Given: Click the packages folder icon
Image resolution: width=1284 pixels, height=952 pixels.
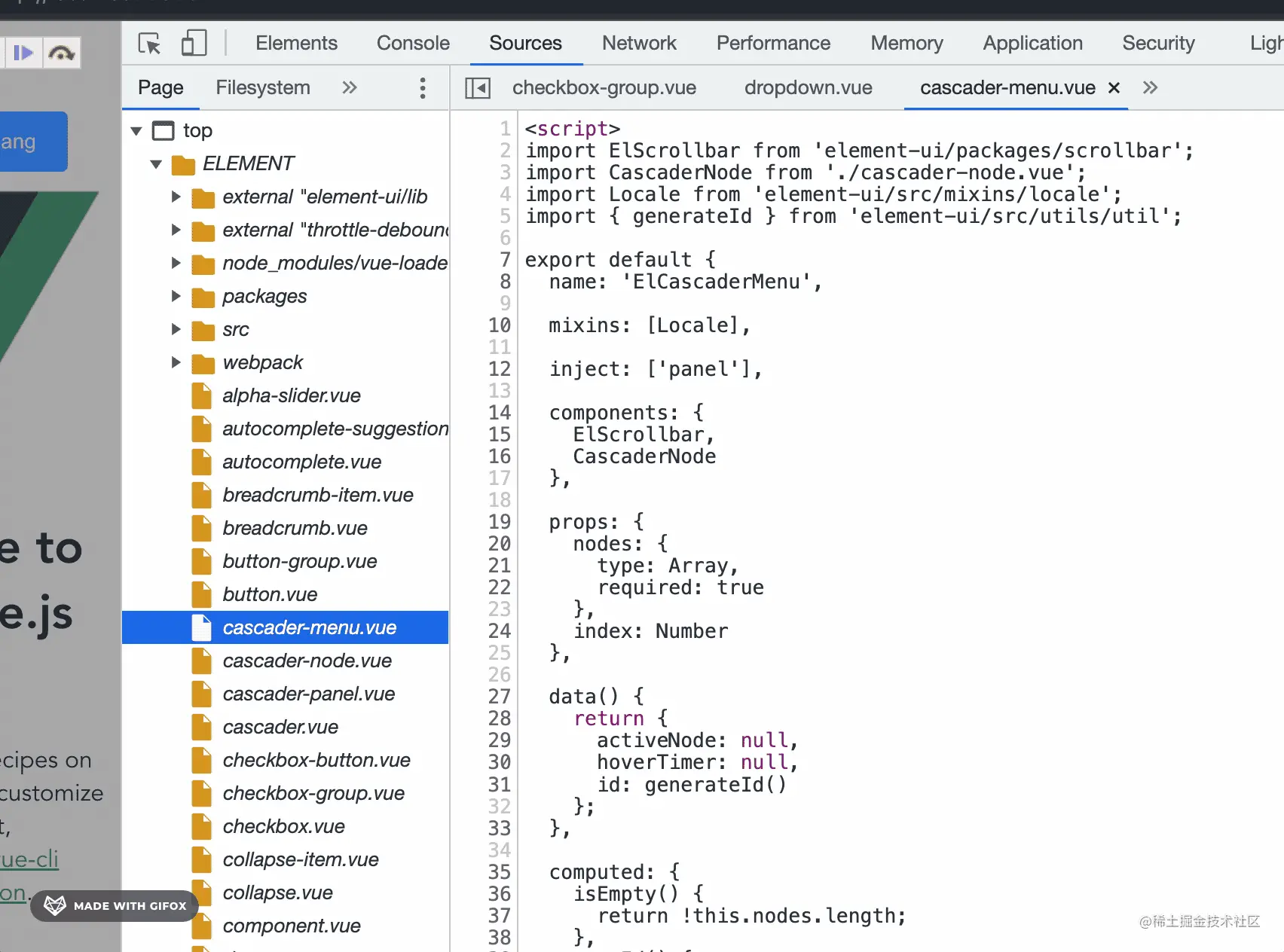Looking at the screenshot, I should coord(203,297).
